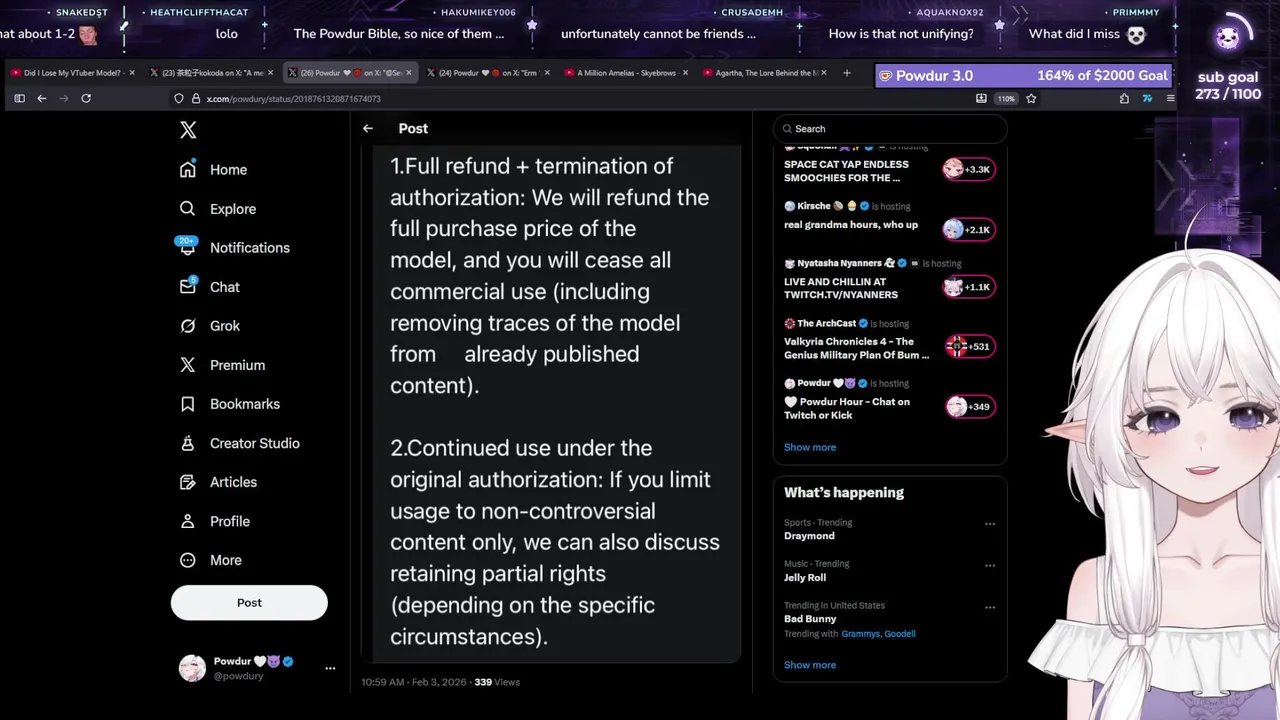Click the white Post button
The height and width of the screenshot is (720, 1280).
249,603
